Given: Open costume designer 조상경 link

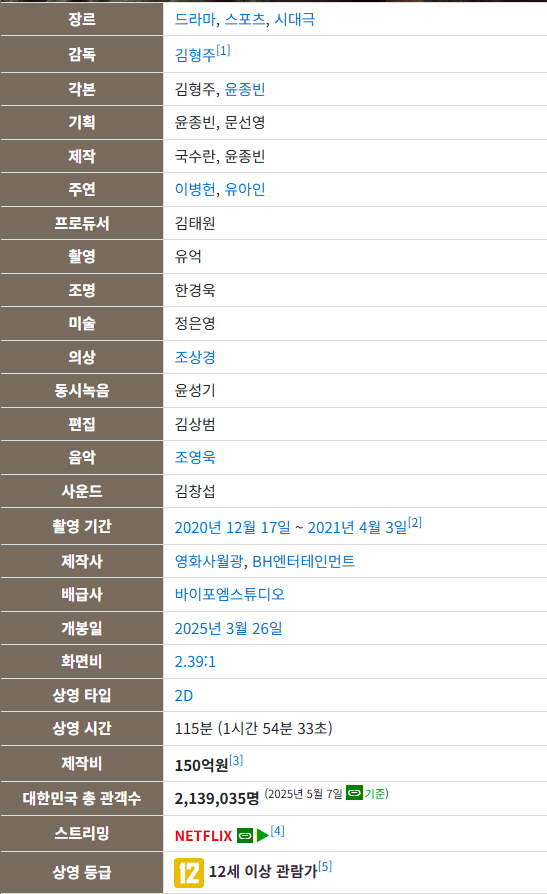Looking at the screenshot, I should click(x=195, y=357).
